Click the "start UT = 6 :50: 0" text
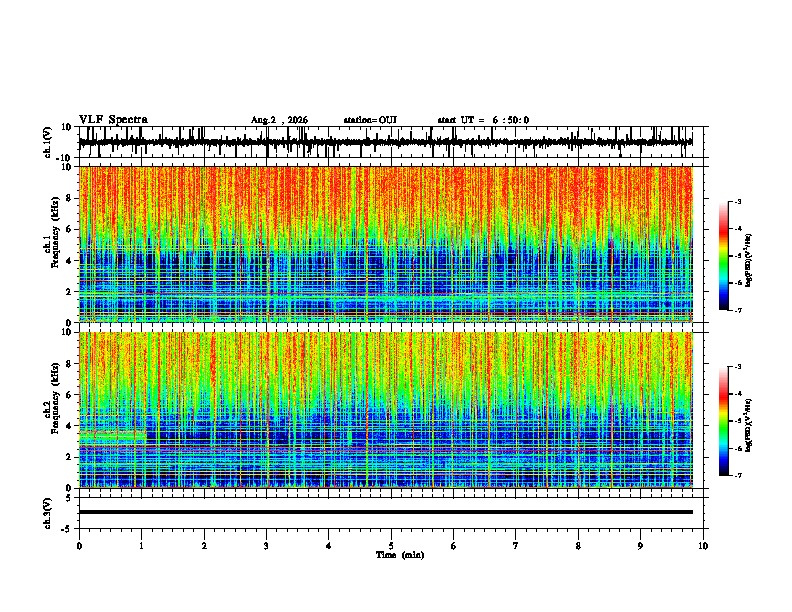The height and width of the screenshot is (612, 792). [483, 120]
